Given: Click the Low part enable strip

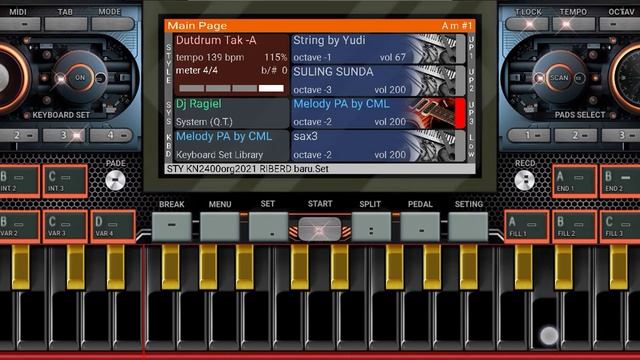Looking at the screenshot, I should coord(460,146).
